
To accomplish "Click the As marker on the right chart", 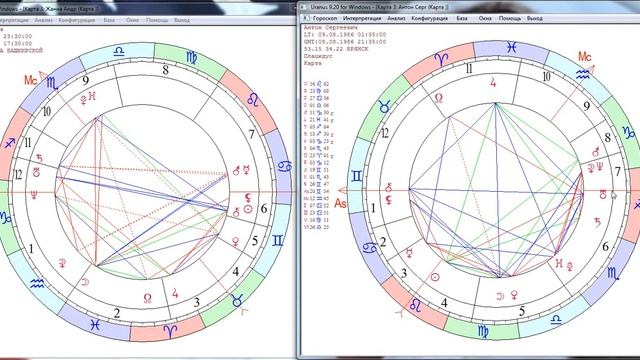I will [x=340, y=203].
